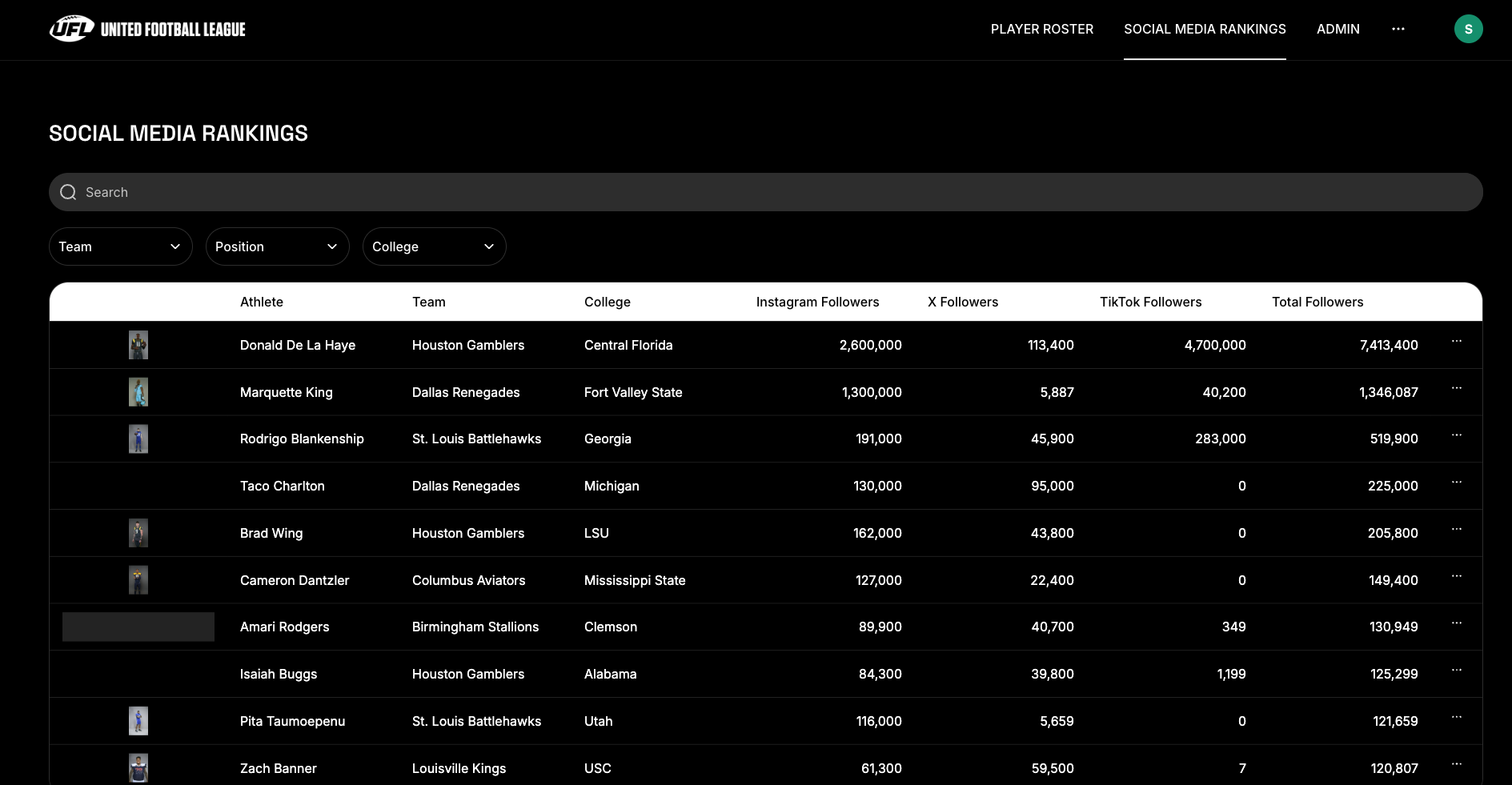Click Instagram followers value 84,300
The width and height of the screenshot is (1512, 785).
[x=880, y=674]
